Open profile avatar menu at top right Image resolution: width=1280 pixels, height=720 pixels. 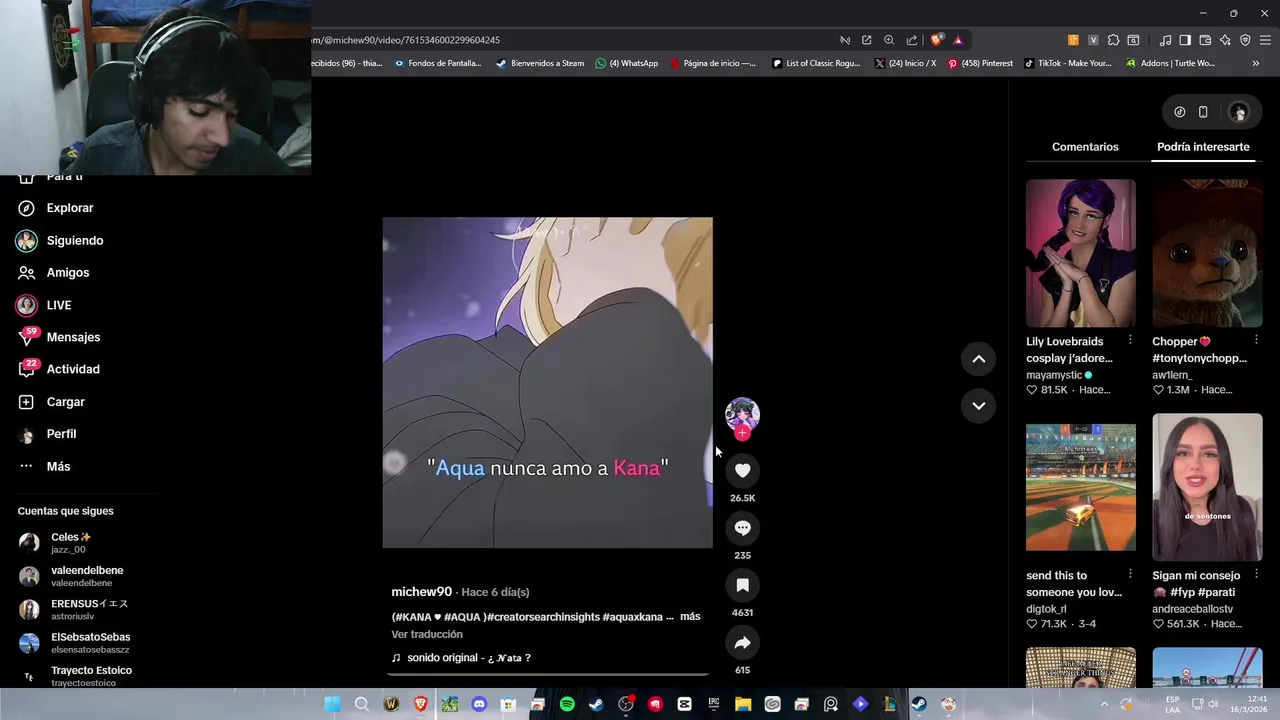click(x=1239, y=112)
